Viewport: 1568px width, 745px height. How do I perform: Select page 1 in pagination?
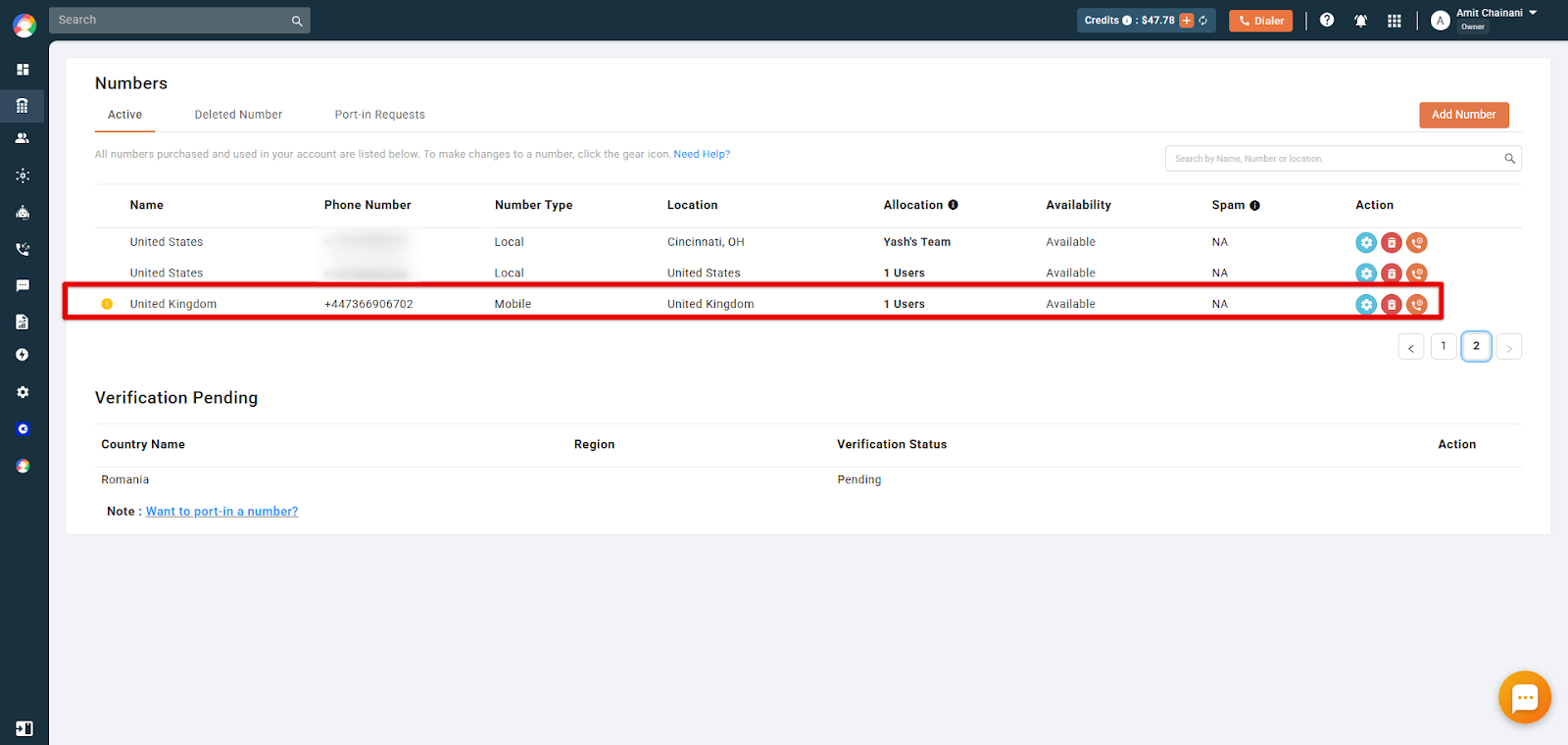point(1444,346)
